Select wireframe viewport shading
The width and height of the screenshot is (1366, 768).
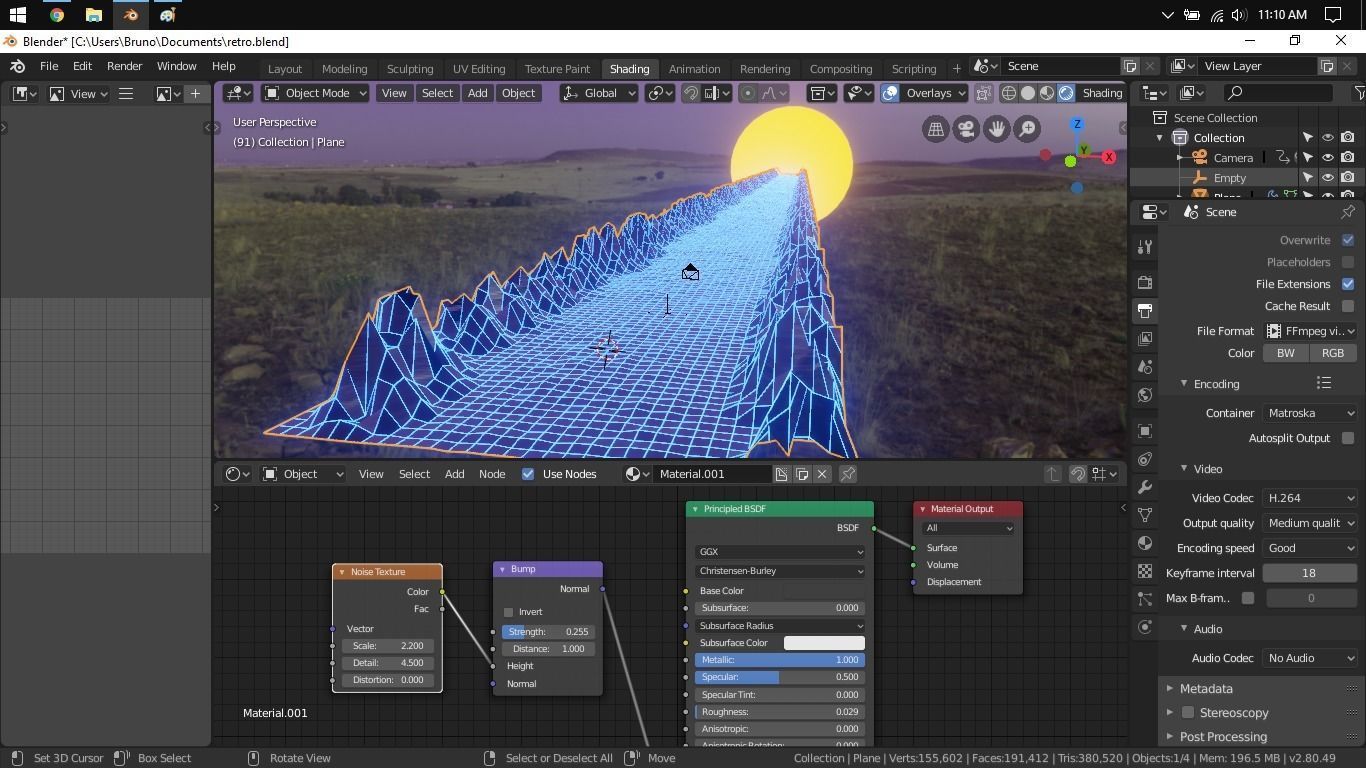1009,93
